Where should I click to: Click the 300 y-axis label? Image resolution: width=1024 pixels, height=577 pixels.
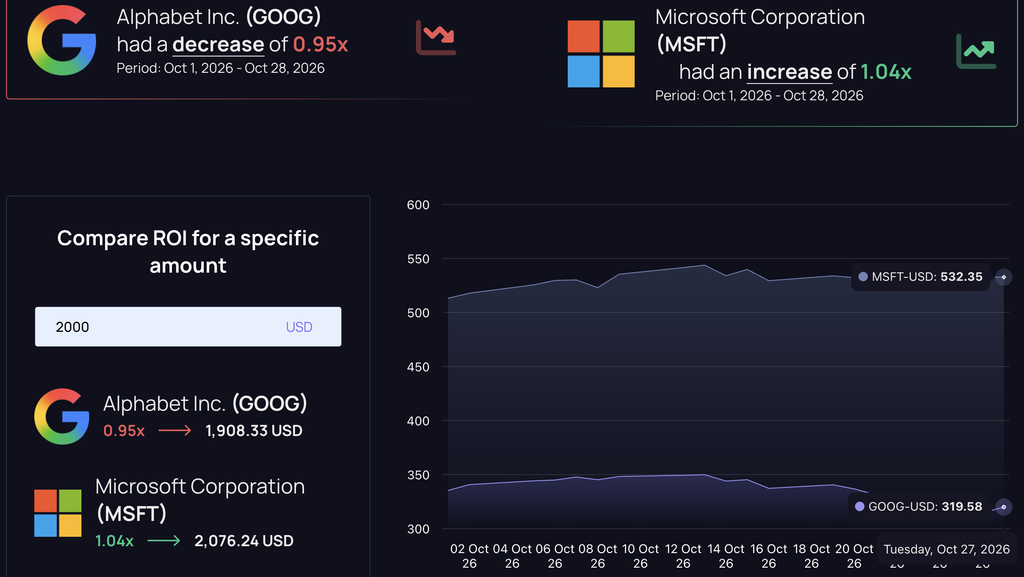pyautogui.click(x=418, y=529)
